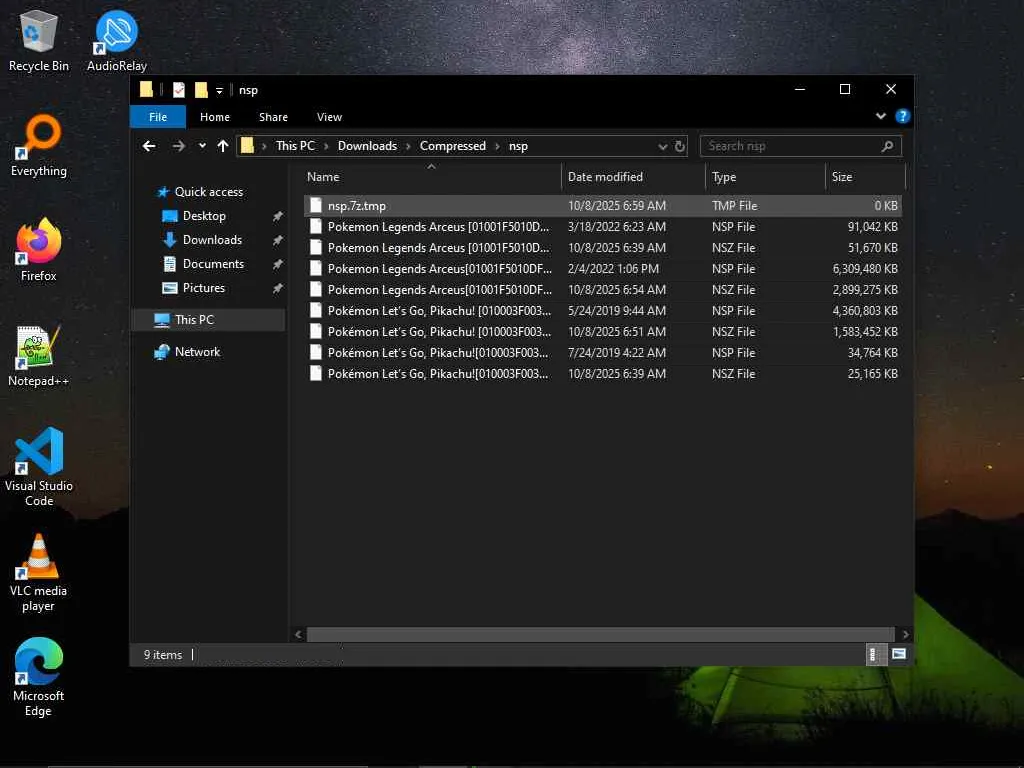Viewport: 1024px width, 768px height.
Task: Open VLC media player desktop shortcut
Action: pos(39,572)
